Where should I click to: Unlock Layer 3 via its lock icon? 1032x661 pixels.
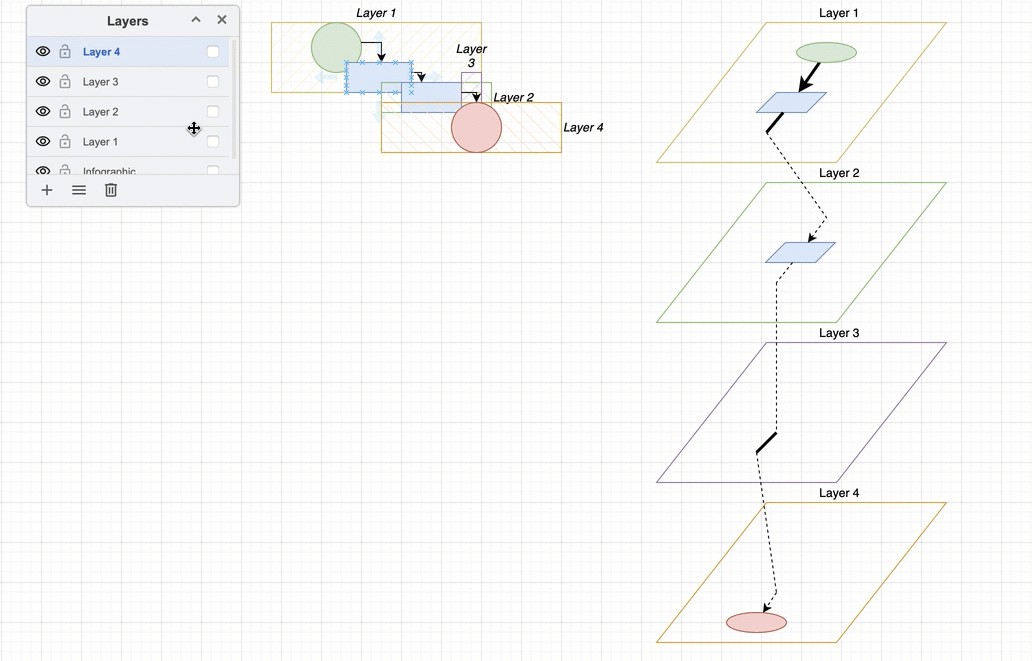64,81
